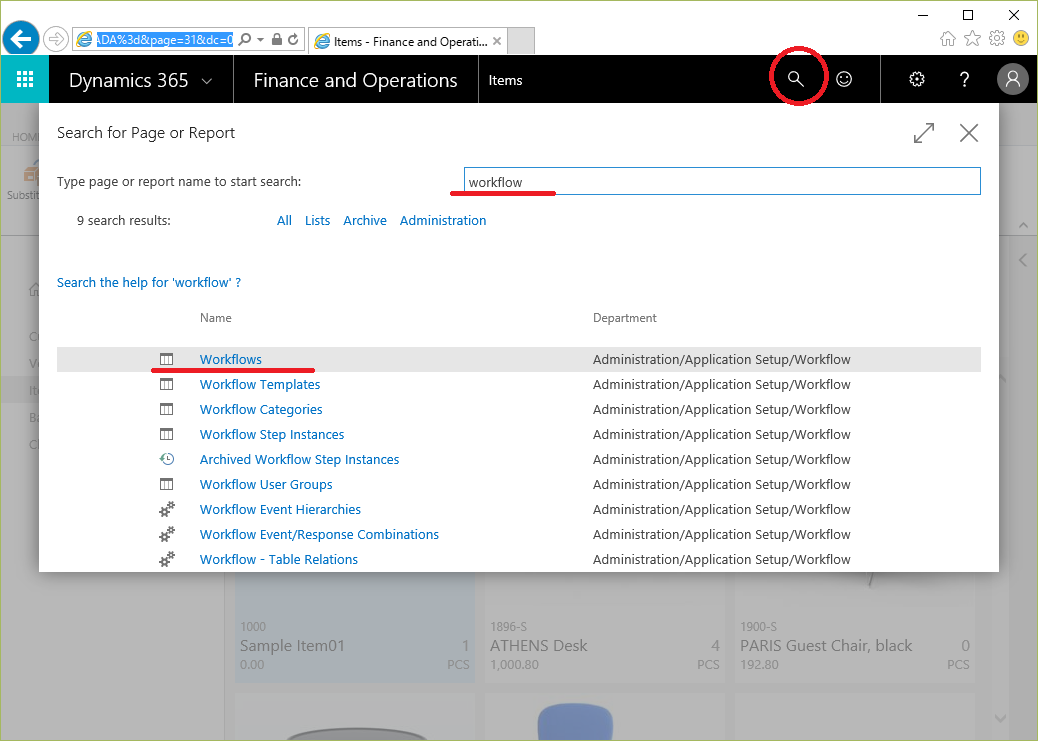The height and width of the screenshot is (741, 1038).
Task: Open the address bar search dropdown arrow
Action: tap(260, 40)
